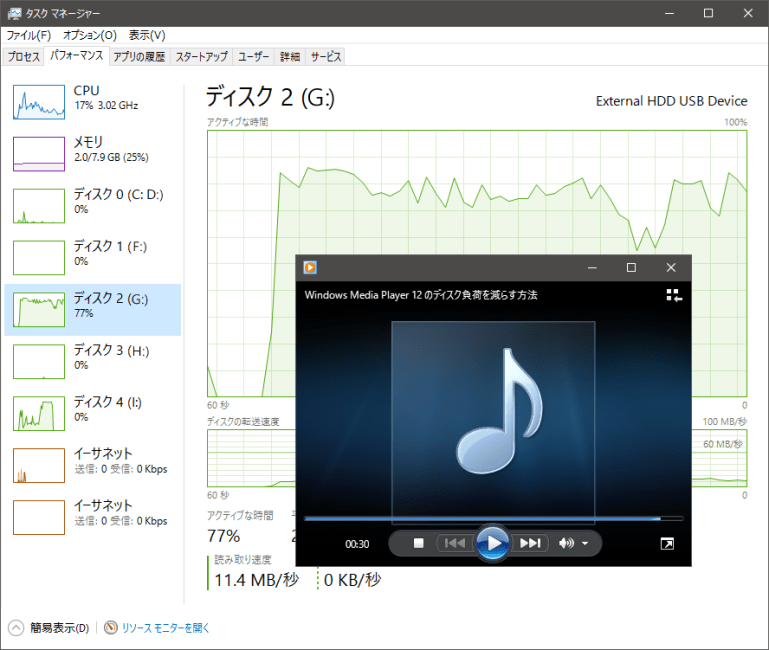Select ディスク 3 (H:) entry
The width and height of the screenshot is (769, 650).
93,362
